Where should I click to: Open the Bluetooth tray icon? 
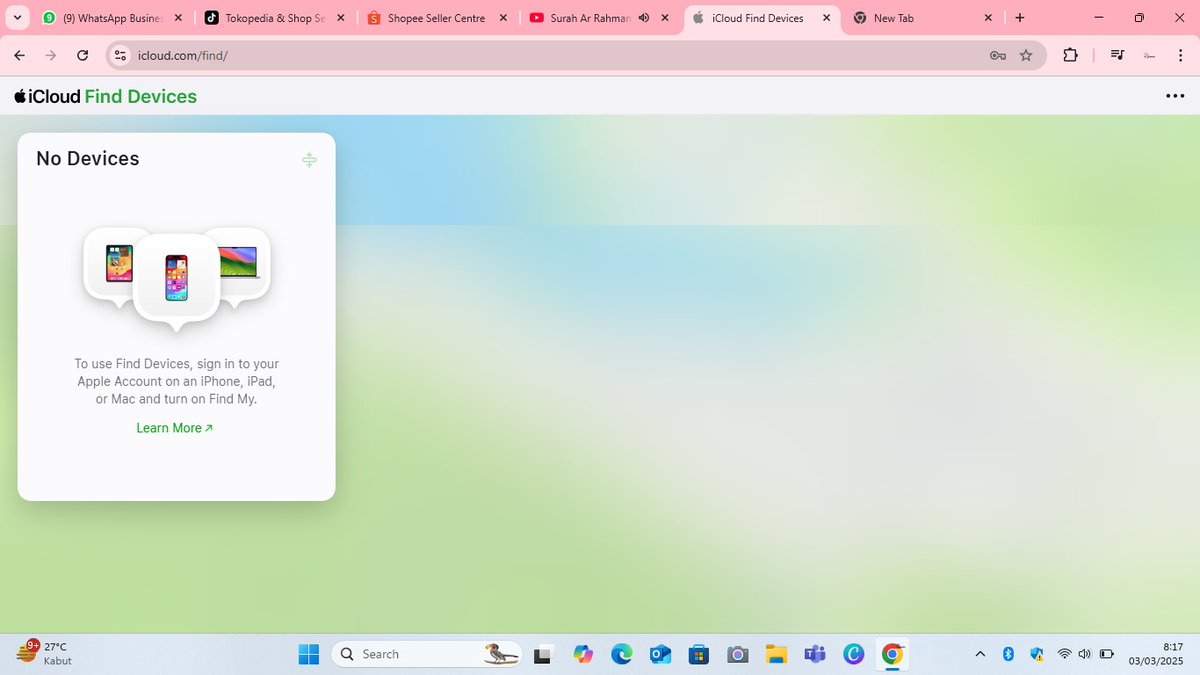coord(1008,654)
